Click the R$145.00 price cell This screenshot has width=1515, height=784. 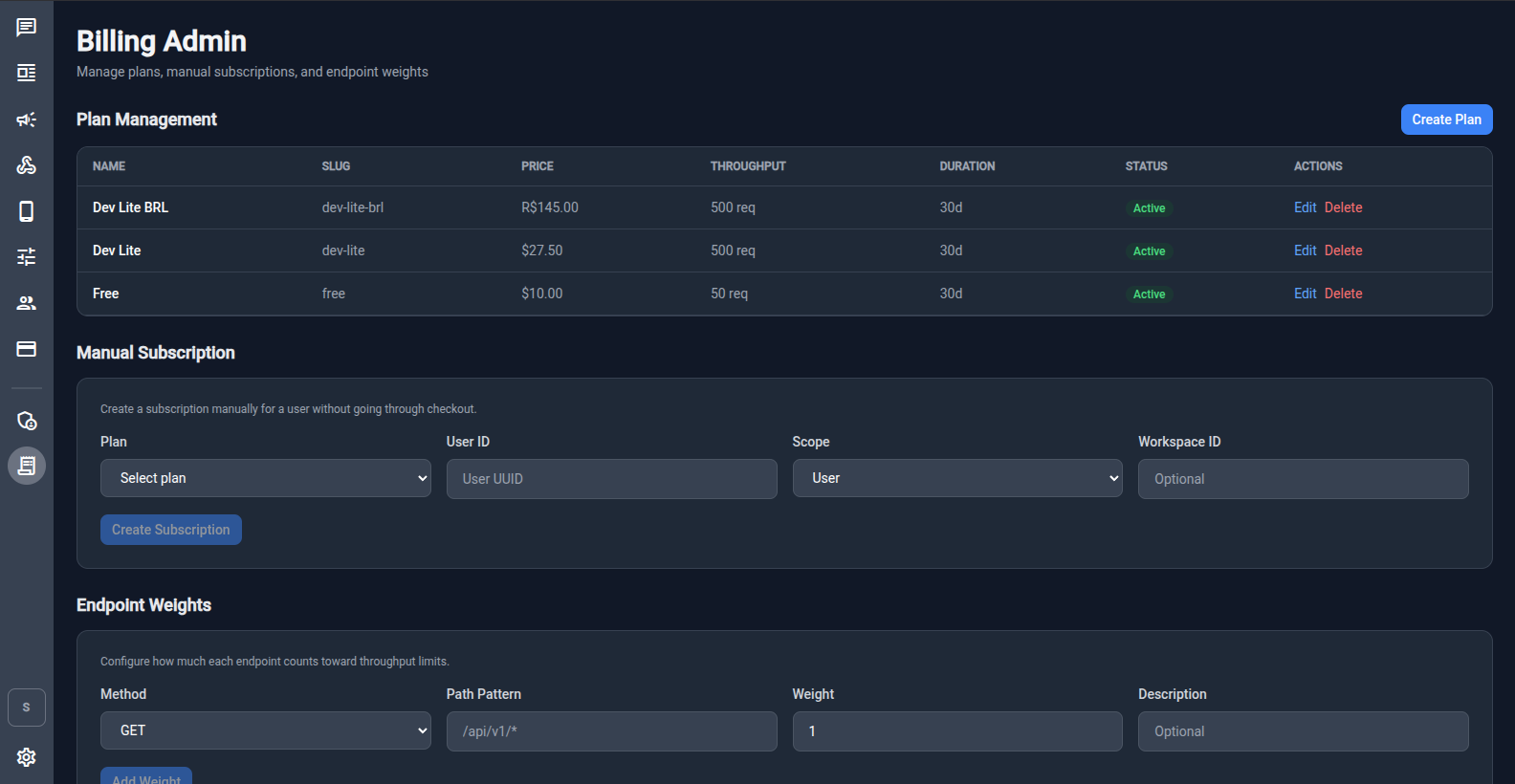550,207
